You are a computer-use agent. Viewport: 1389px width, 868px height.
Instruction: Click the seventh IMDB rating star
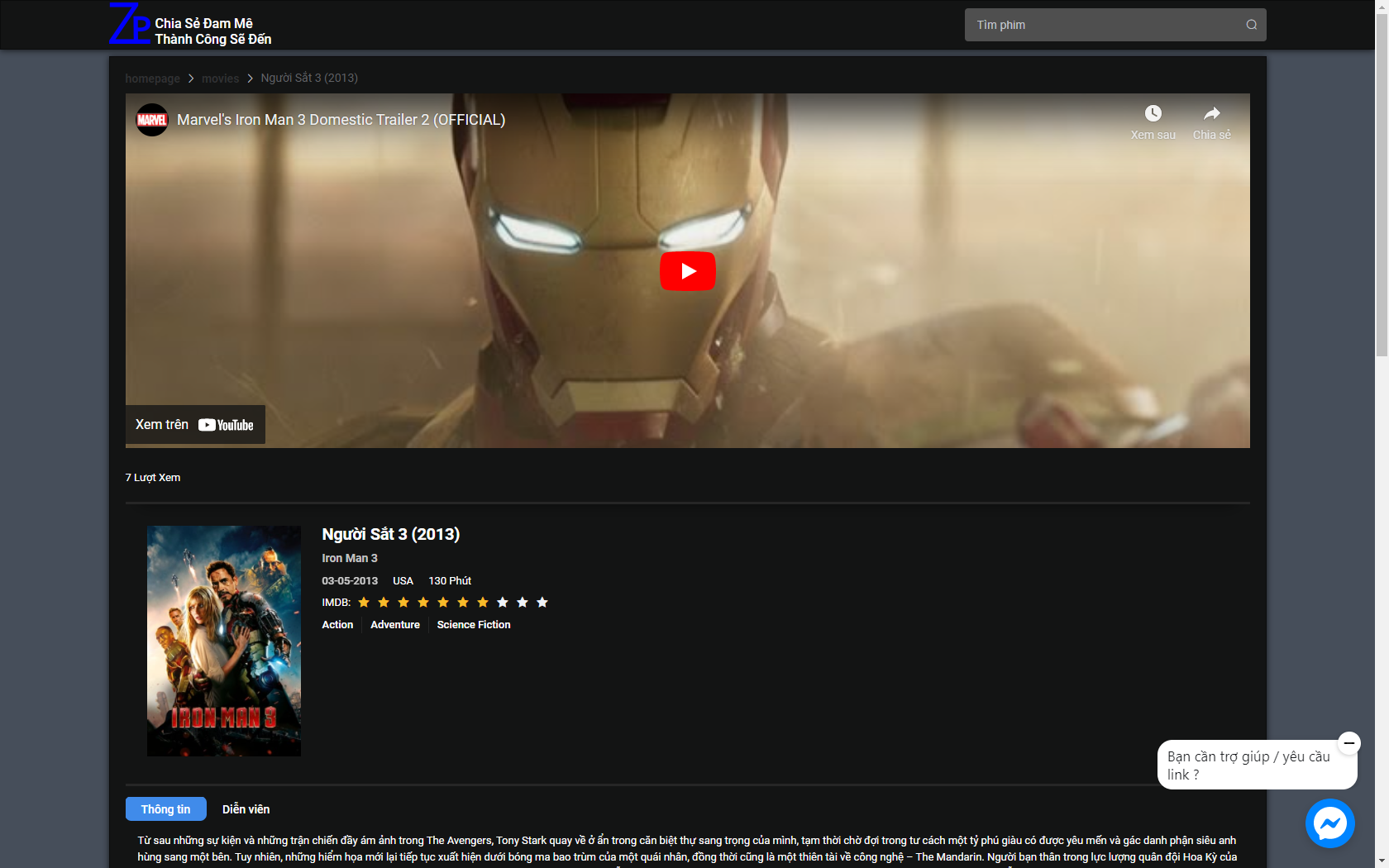coord(483,603)
